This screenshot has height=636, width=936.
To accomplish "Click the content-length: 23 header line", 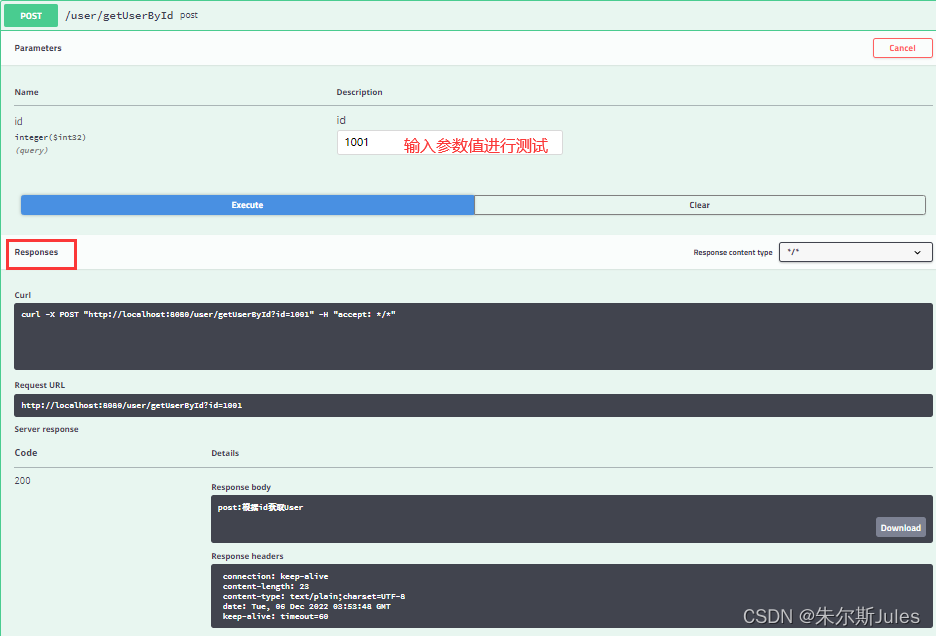I will pyautogui.click(x=266, y=586).
